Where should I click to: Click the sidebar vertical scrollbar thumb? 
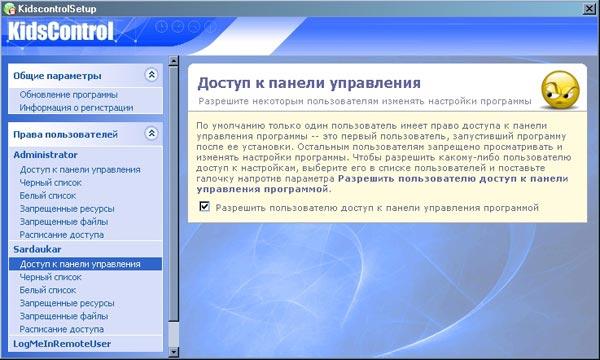pyautogui.click(x=173, y=193)
